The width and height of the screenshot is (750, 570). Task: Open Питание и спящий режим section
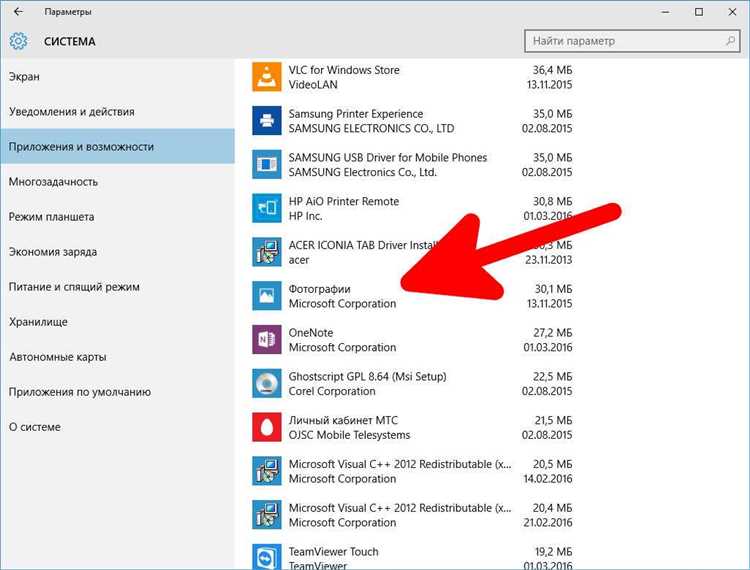[x=117, y=286]
